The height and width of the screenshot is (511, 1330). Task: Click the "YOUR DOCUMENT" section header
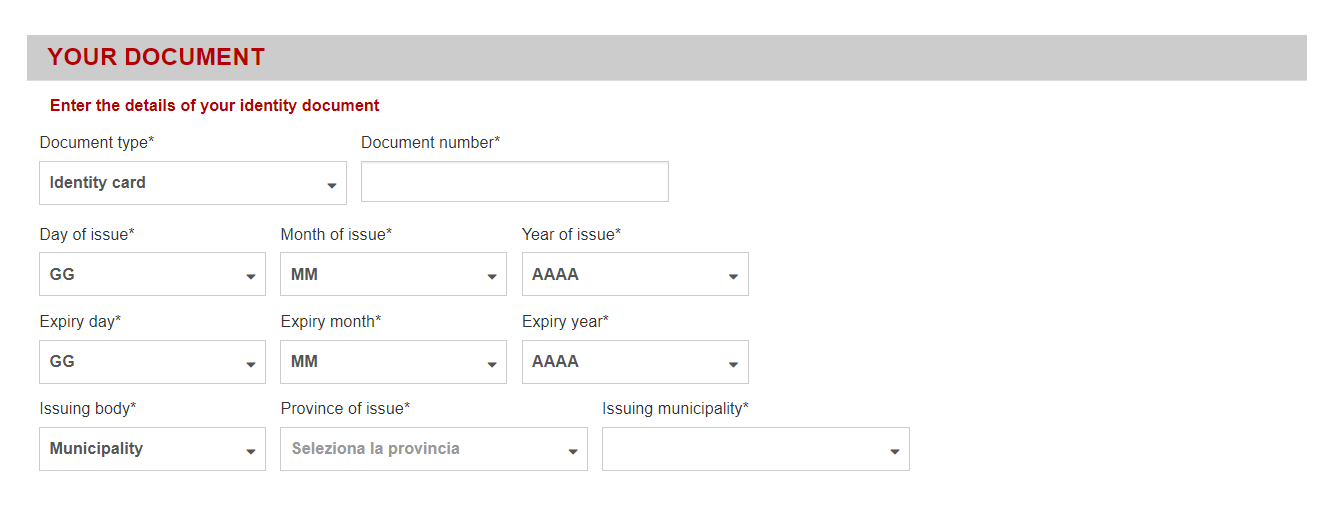(156, 58)
